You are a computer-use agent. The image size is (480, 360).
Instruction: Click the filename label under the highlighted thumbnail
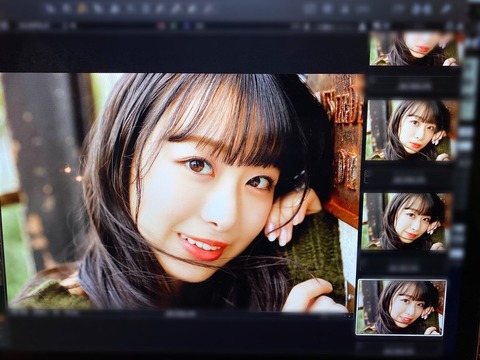click(x=398, y=351)
